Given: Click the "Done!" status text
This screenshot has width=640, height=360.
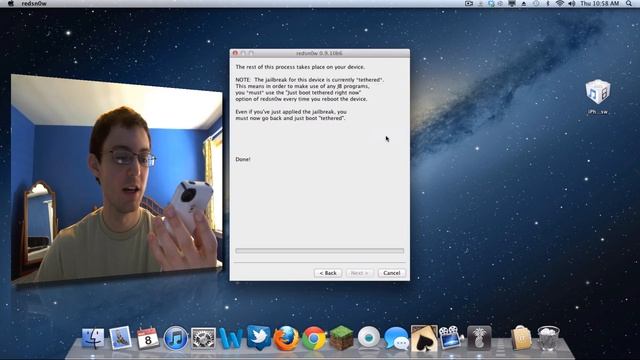Looking at the screenshot, I should tap(243, 159).
